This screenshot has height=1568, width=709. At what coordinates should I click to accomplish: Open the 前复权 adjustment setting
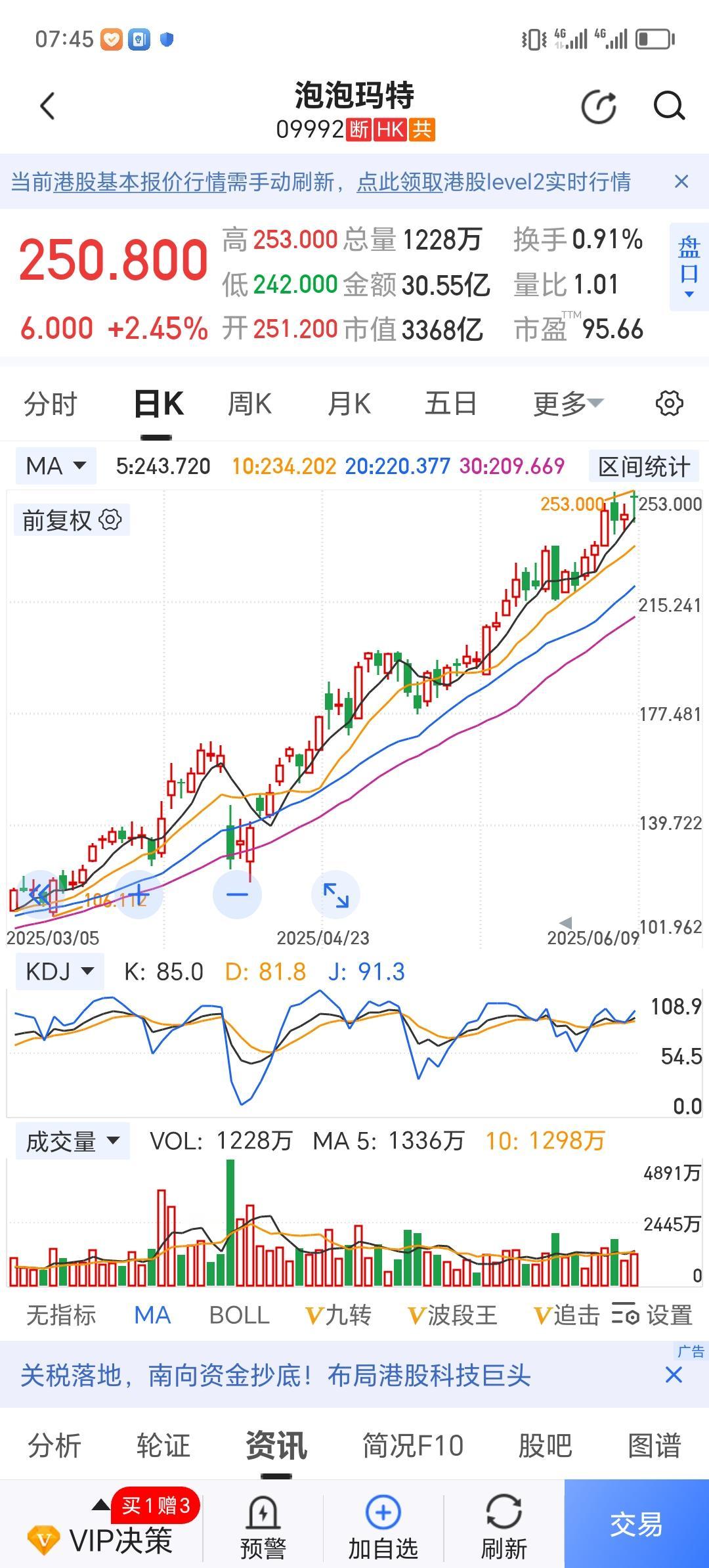(x=72, y=520)
